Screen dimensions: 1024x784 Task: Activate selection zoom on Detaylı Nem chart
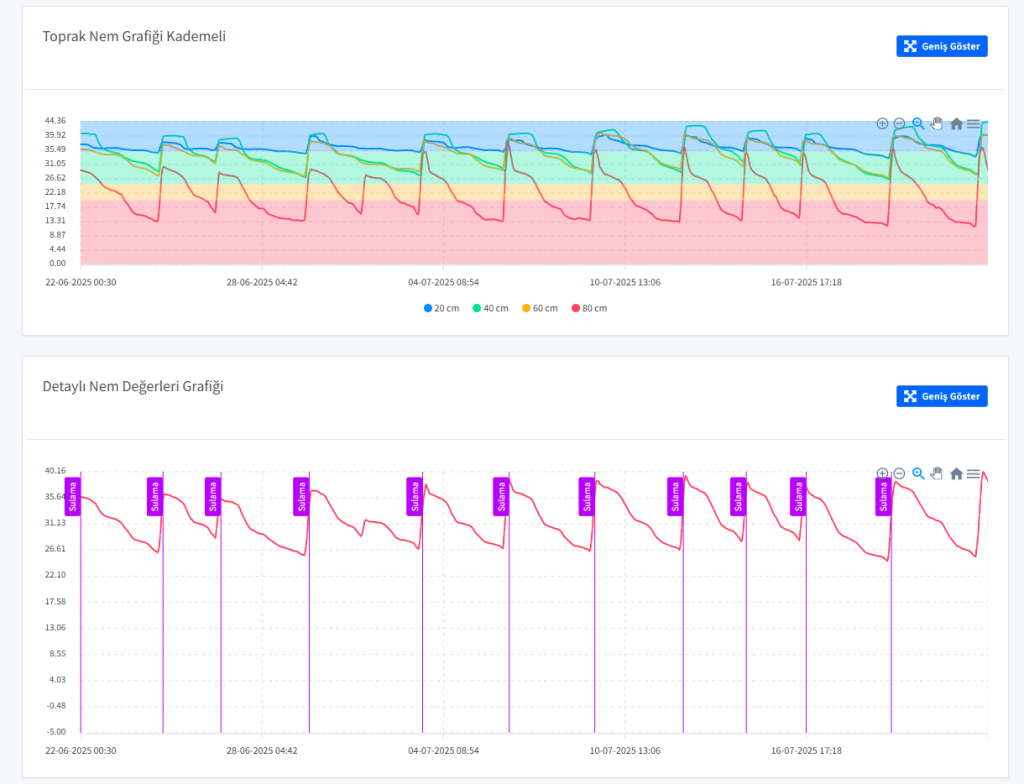click(x=918, y=474)
